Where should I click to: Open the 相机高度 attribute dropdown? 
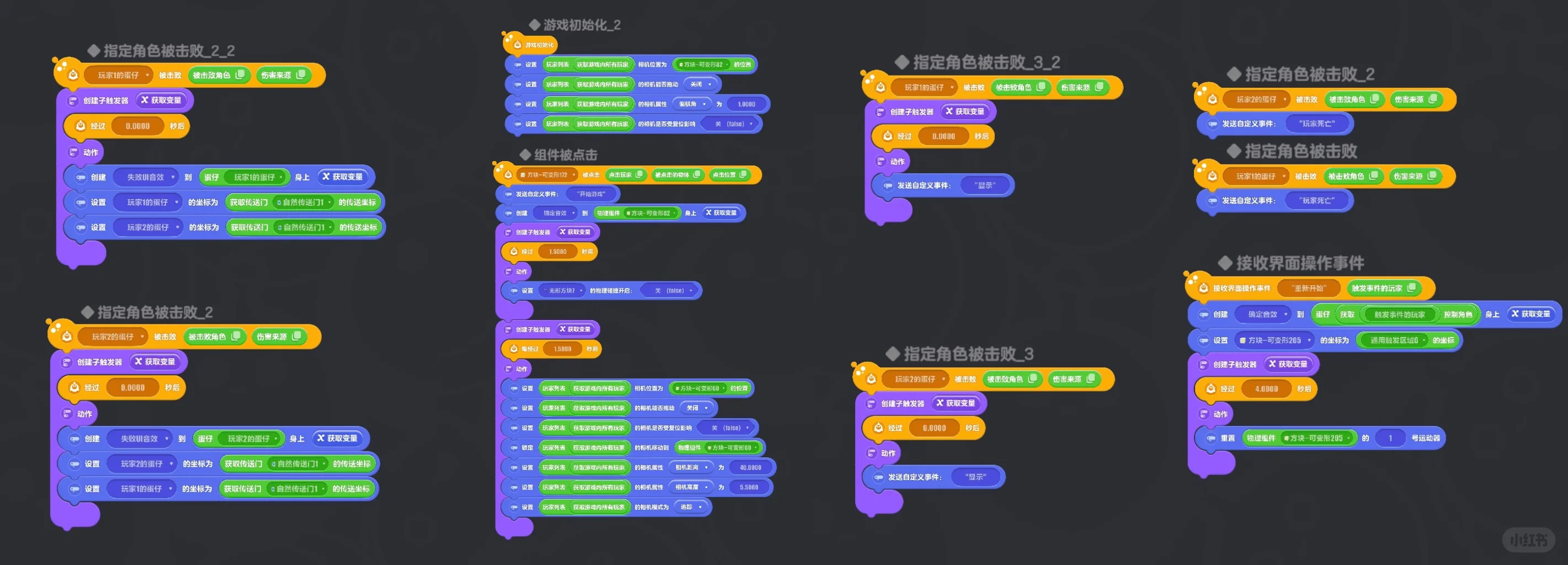point(690,487)
